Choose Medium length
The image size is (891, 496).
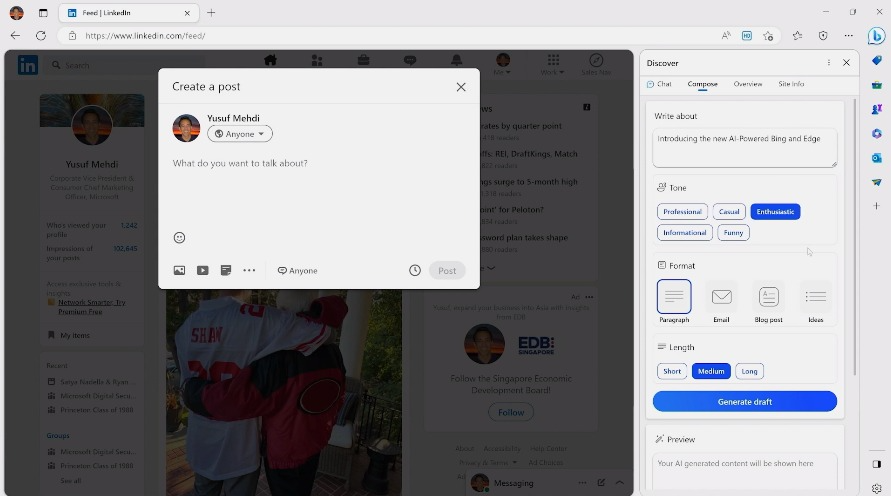point(711,371)
